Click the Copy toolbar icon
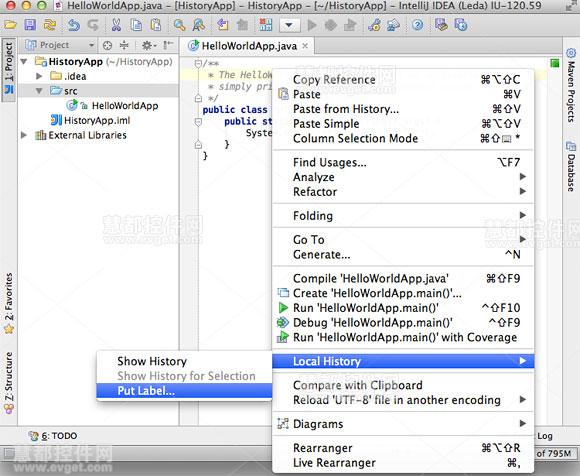This screenshot has width=580, height=476. coord(136,25)
